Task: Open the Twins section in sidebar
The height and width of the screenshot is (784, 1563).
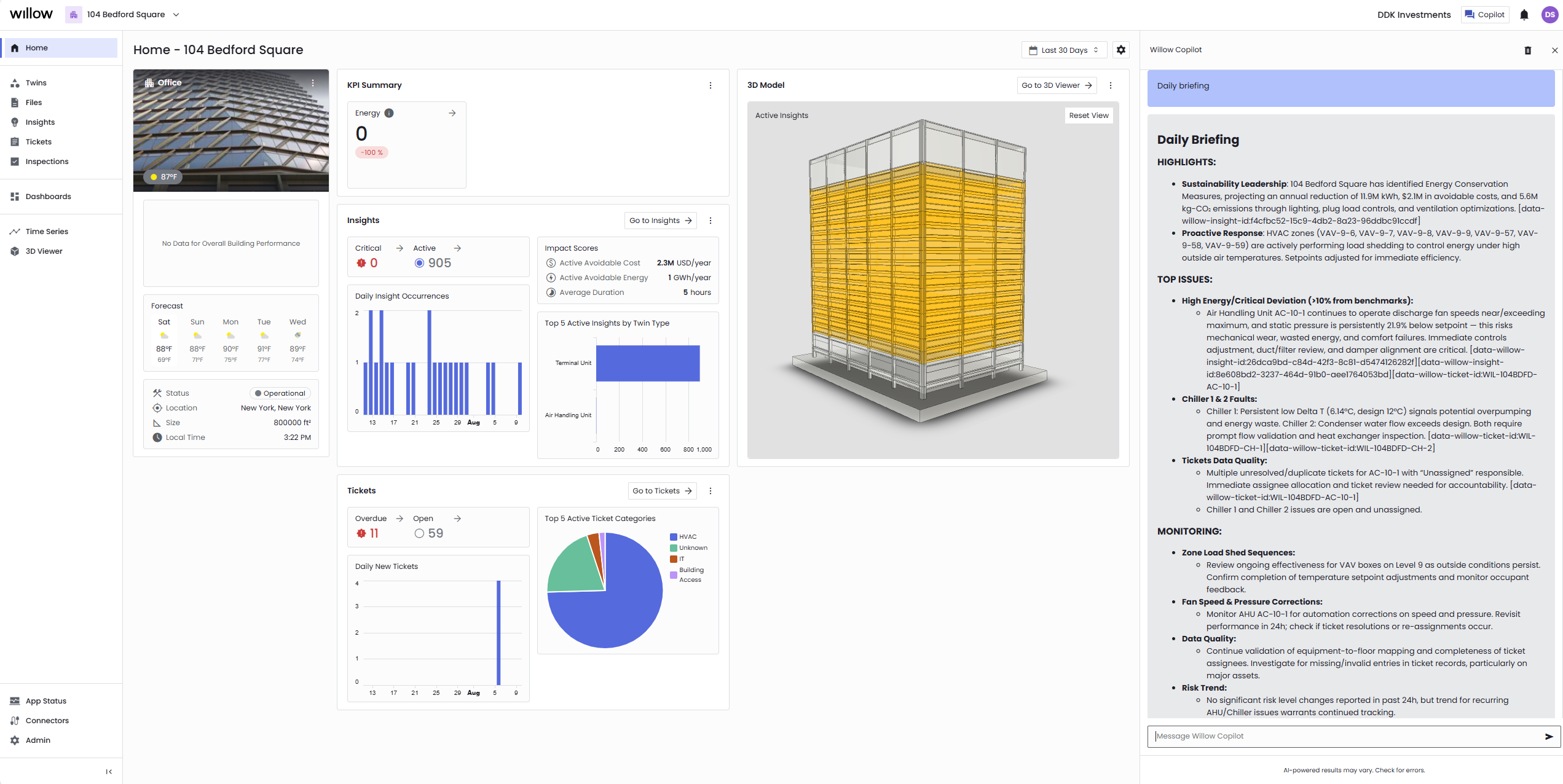Action: [x=36, y=82]
